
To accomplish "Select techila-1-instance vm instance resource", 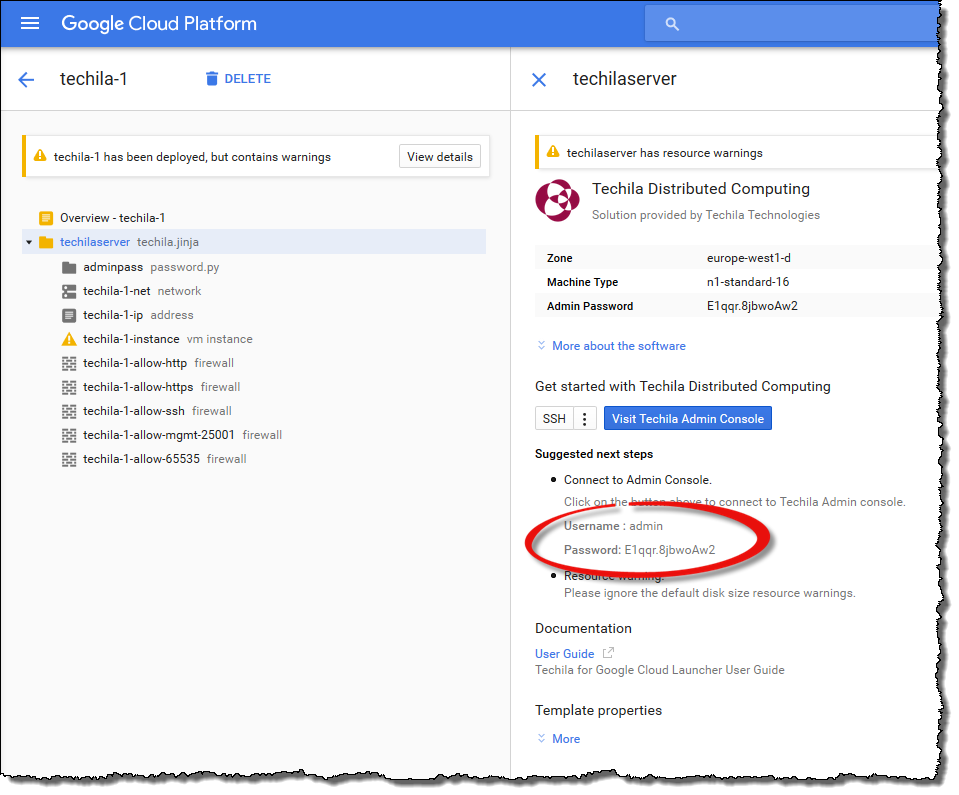I will point(157,339).
